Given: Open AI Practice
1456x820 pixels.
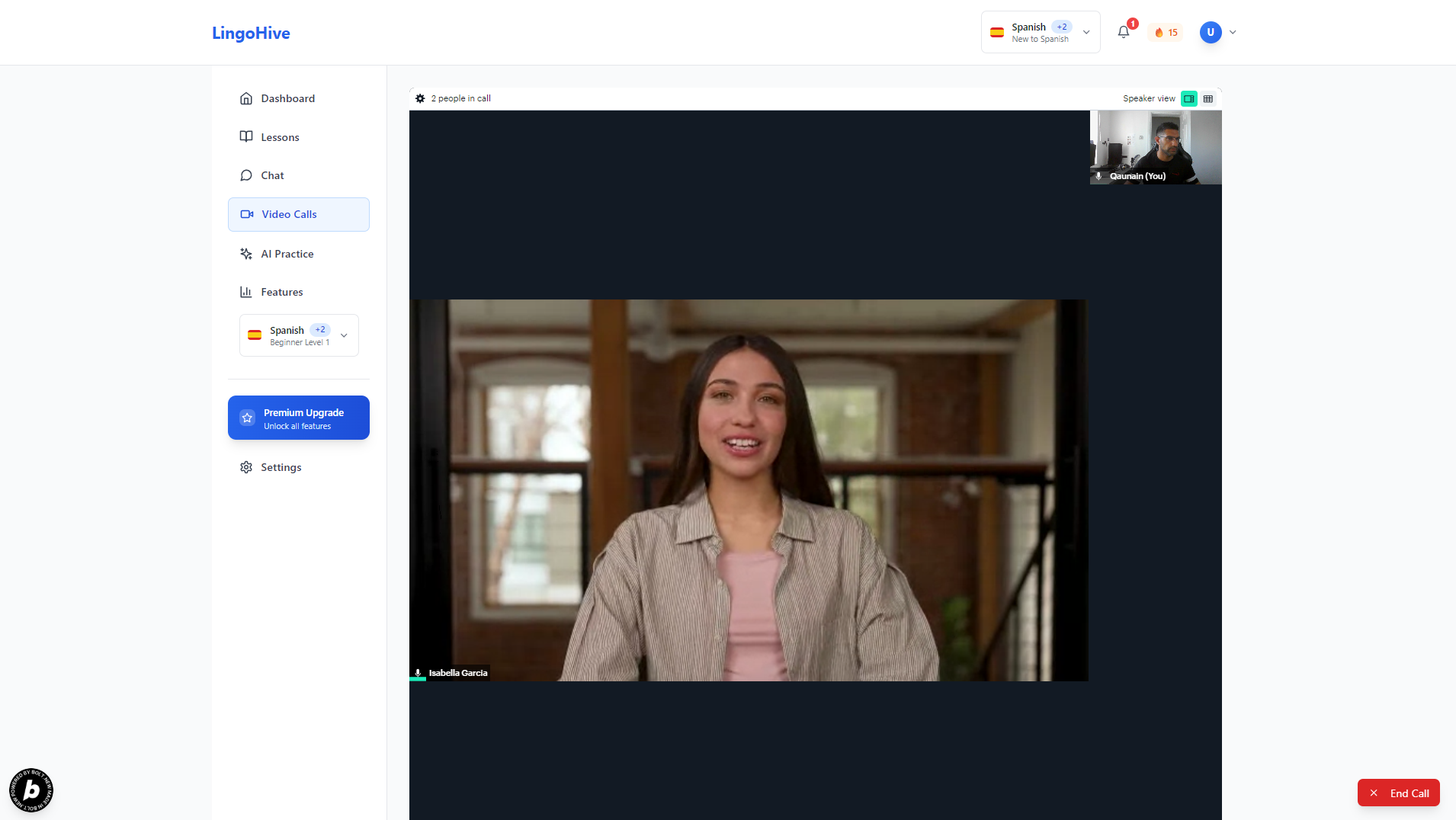Looking at the screenshot, I should coord(299,254).
